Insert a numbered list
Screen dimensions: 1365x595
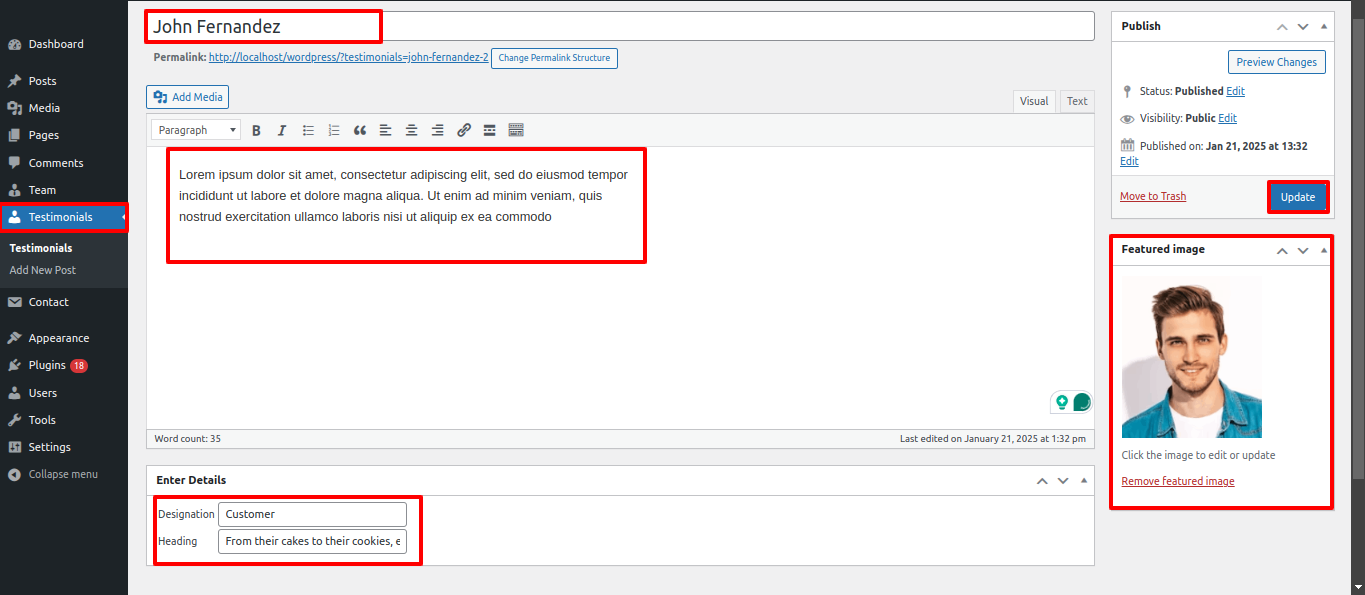[x=334, y=130]
